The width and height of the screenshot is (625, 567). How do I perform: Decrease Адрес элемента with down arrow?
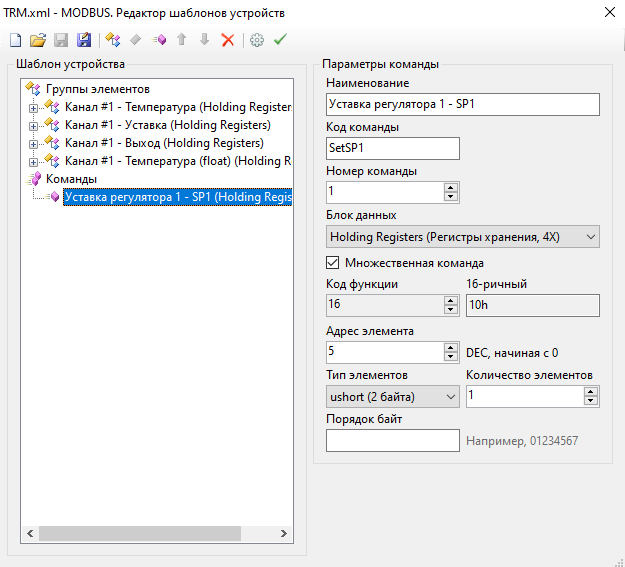[450, 357]
